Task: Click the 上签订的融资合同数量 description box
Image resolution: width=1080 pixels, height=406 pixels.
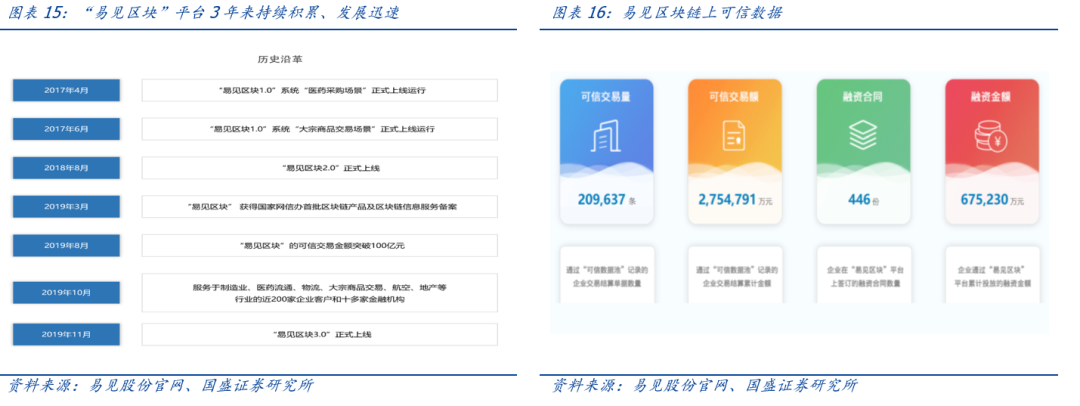Action: click(x=864, y=275)
